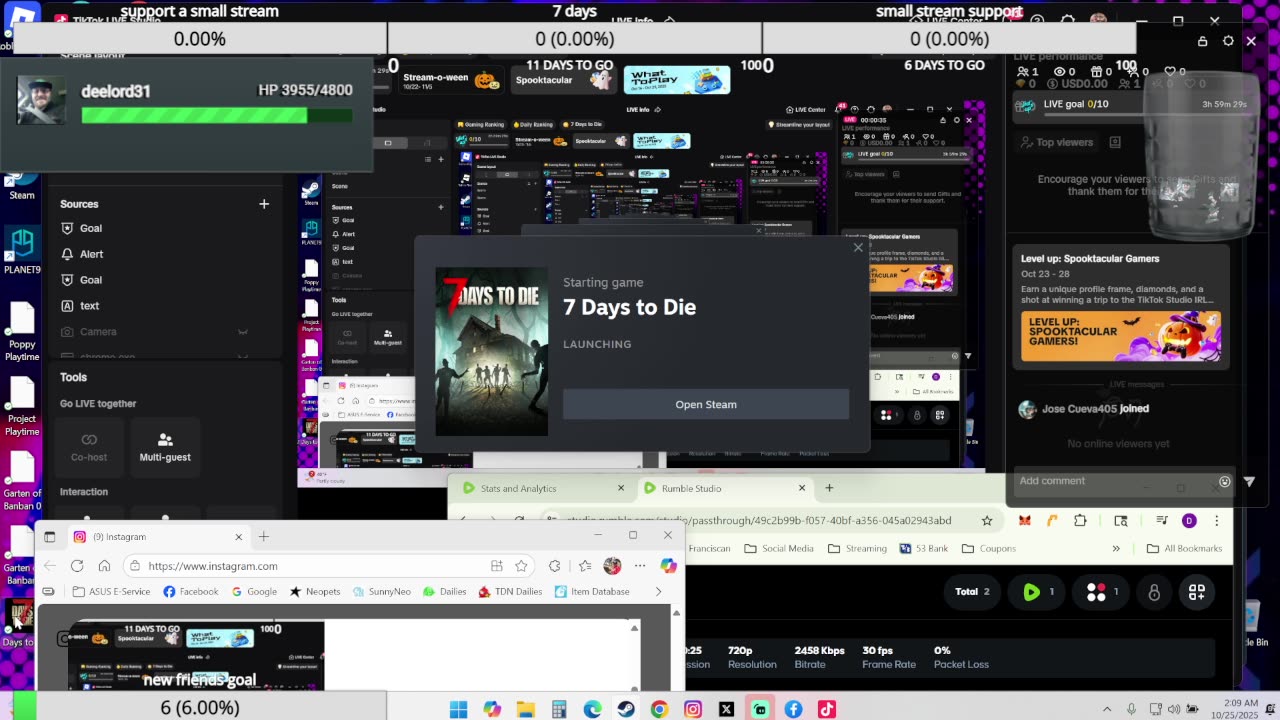Viewport: 1280px width, 720px height.
Task: Open the Level up Spooktacular Gamers banner
Action: pyautogui.click(x=1121, y=336)
